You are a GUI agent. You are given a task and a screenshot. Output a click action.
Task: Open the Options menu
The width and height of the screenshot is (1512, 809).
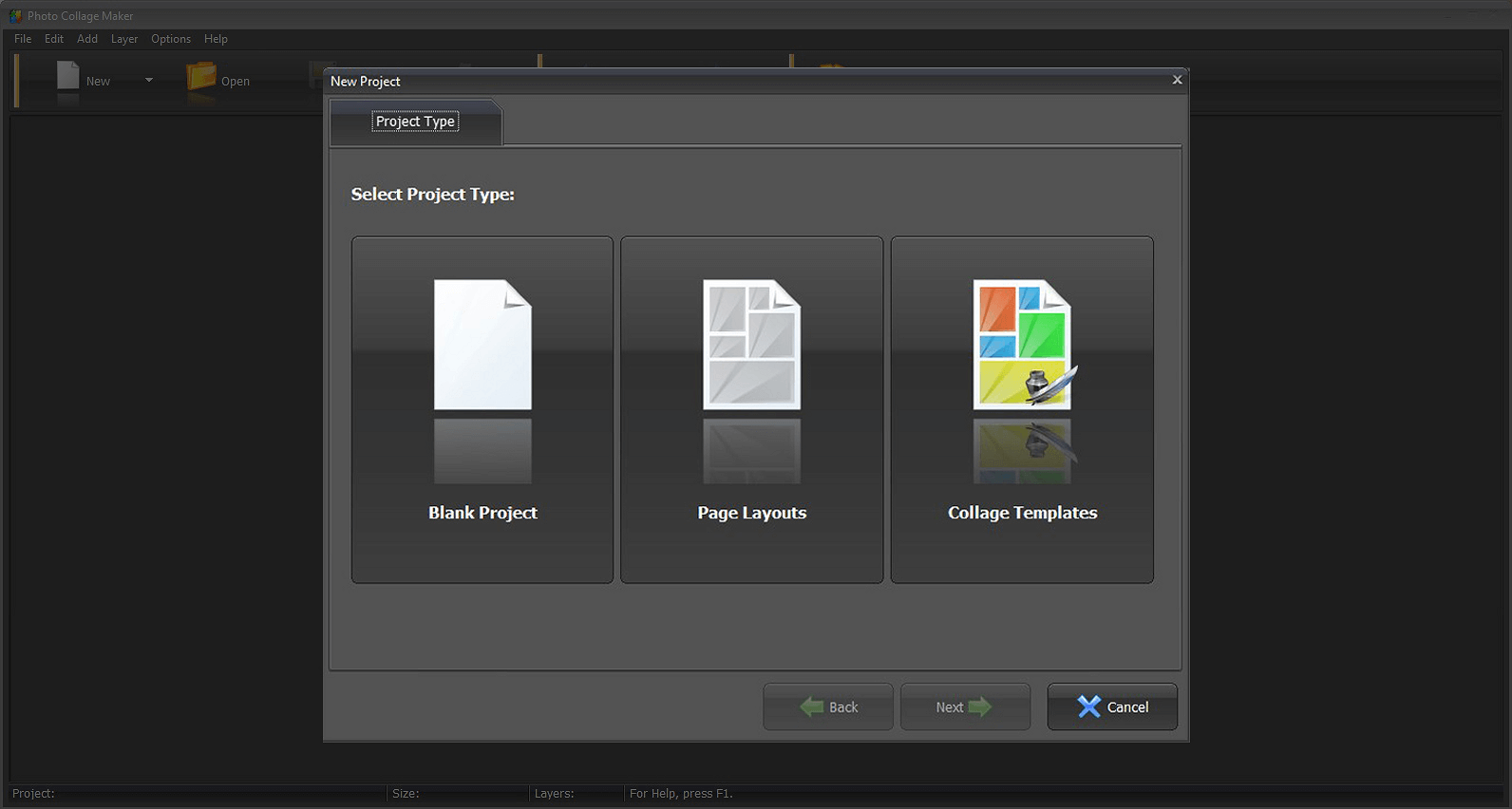(171, 39)
